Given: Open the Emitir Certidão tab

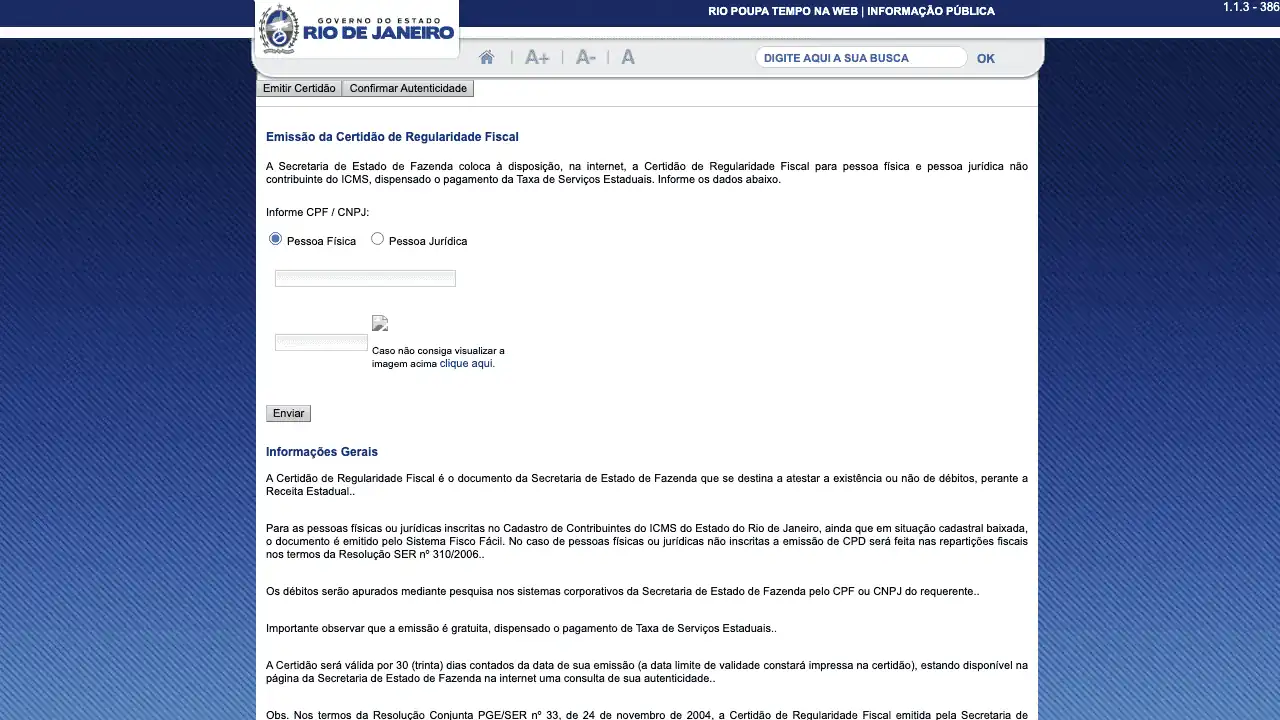Looking at the screenshot, I should (x=299, y=88).
